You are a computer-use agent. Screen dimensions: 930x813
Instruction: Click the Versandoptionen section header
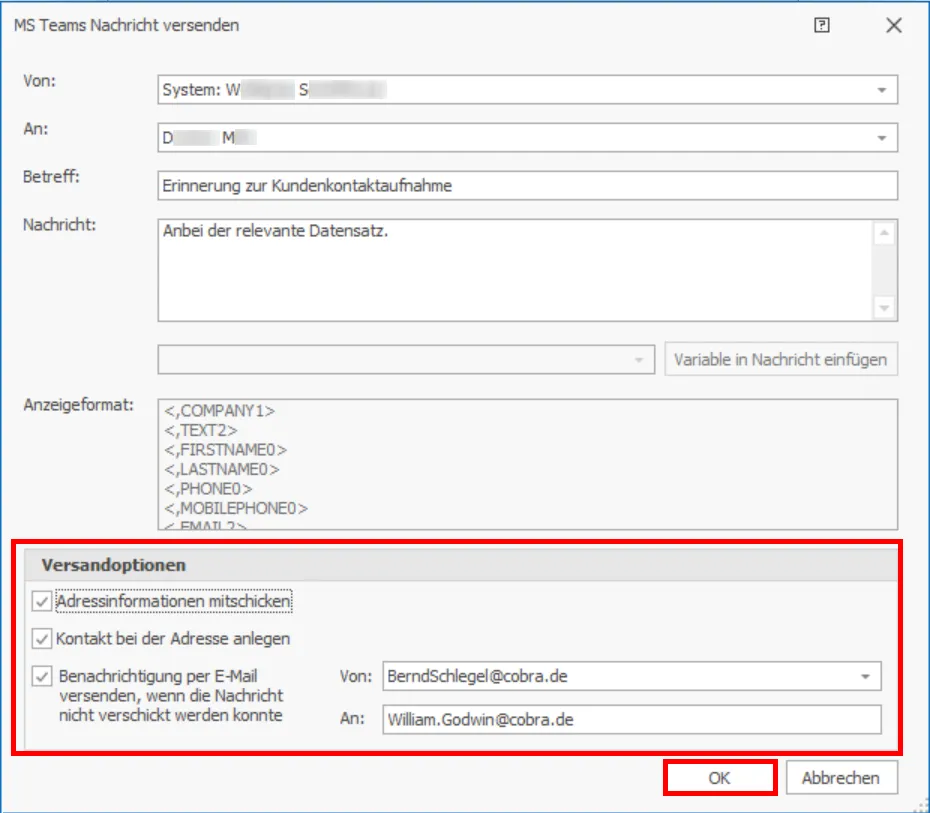(x=461, y=565)
